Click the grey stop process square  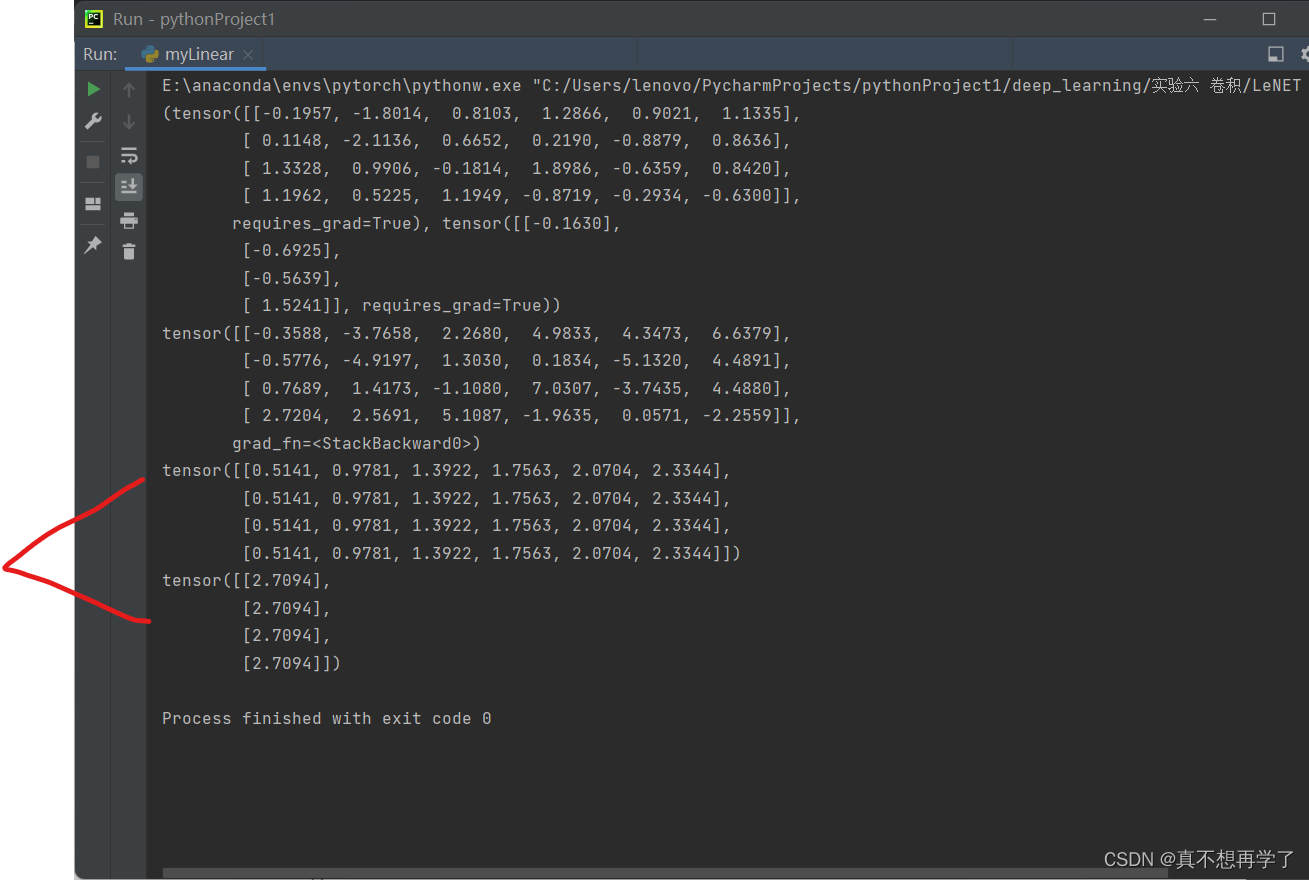pyautogui.click(x=93, y=162)
